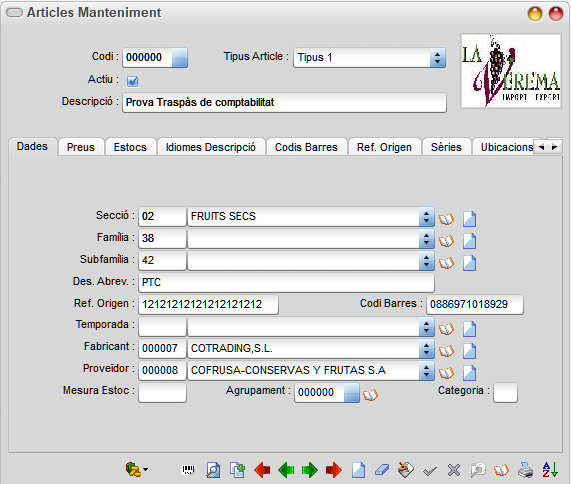Click the Mesura Estoc input field

point(162,393)
